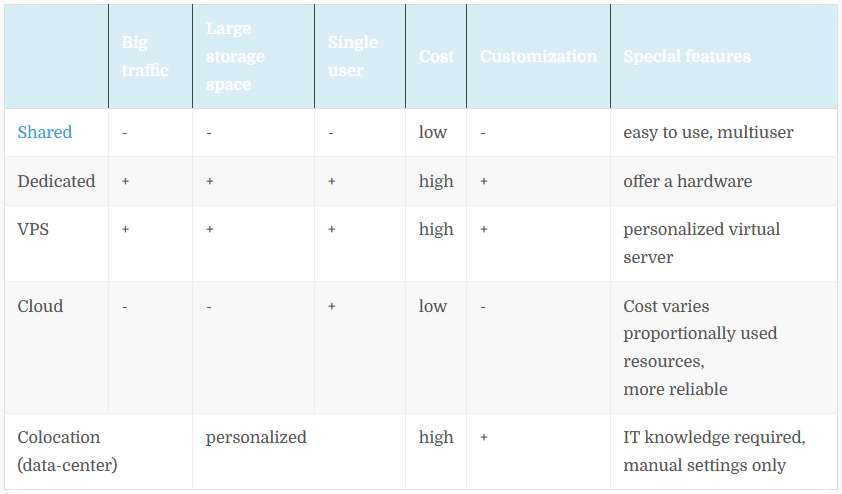Click 'IT knowledge required' cell text
842x494 pixels.
tap(714, 437)
